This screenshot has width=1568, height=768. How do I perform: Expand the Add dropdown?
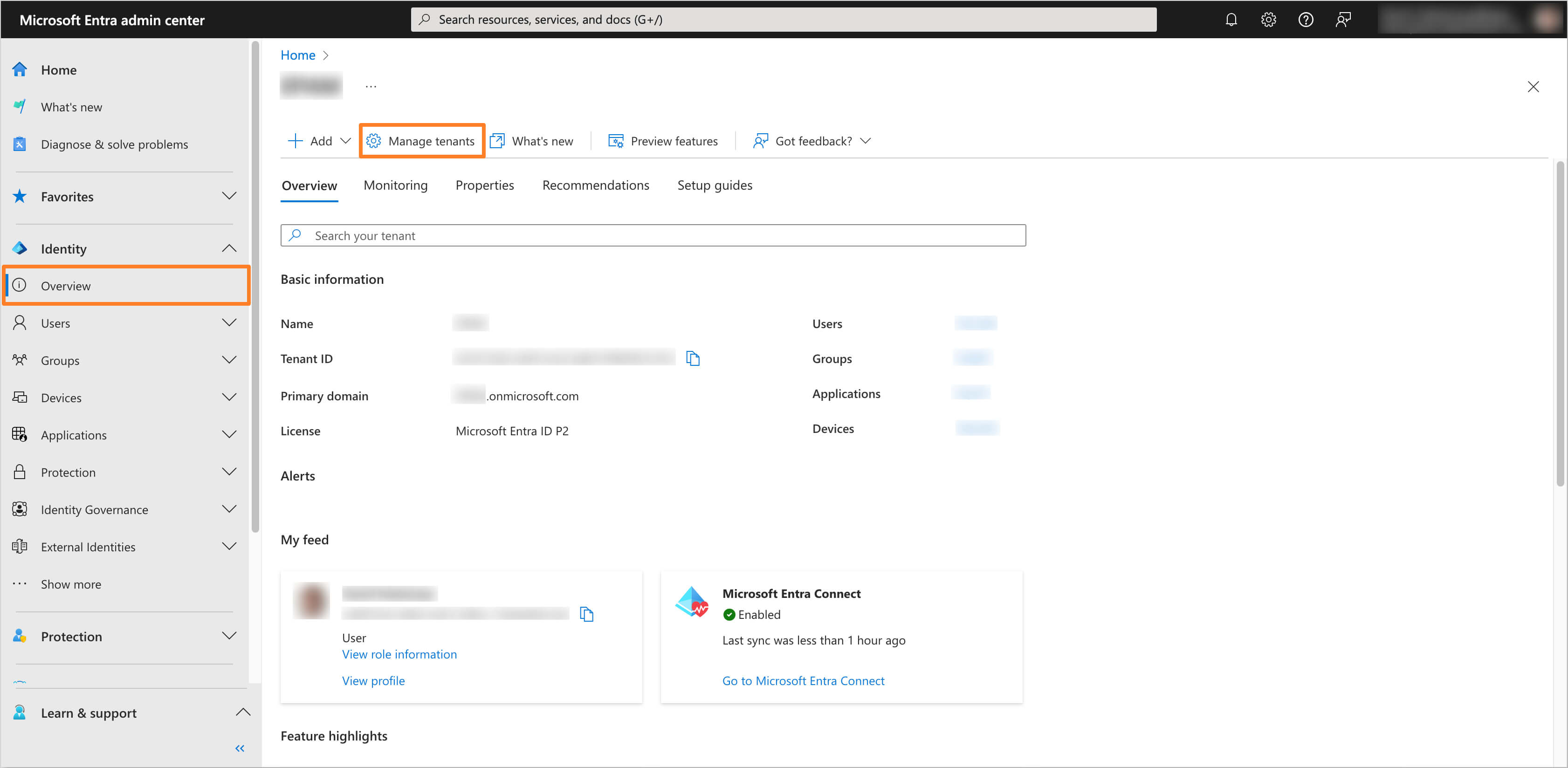346,141
